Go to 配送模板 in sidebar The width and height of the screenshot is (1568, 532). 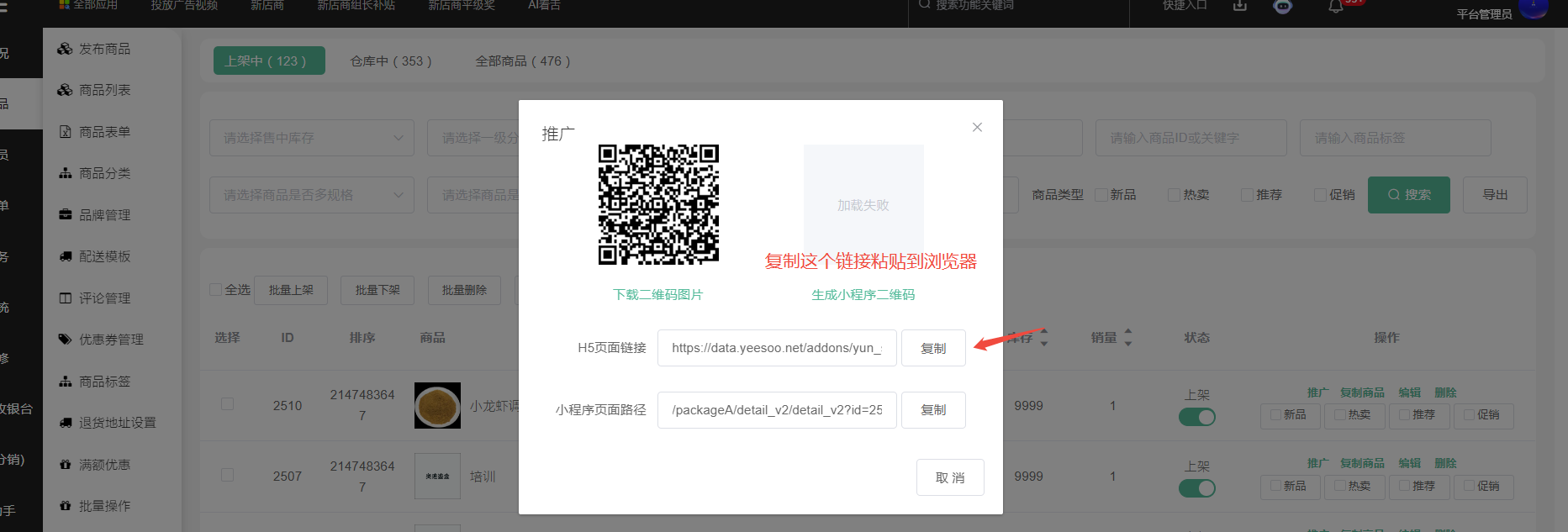(104, 256)
